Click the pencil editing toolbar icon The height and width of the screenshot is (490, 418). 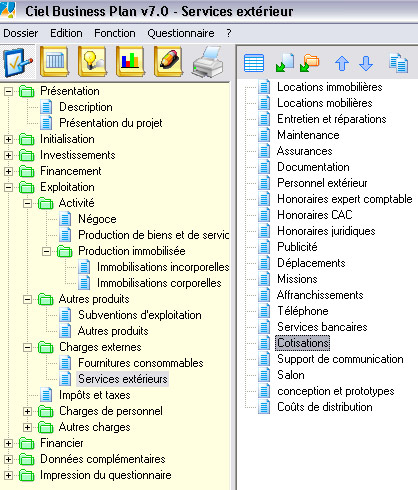point(168,62)
